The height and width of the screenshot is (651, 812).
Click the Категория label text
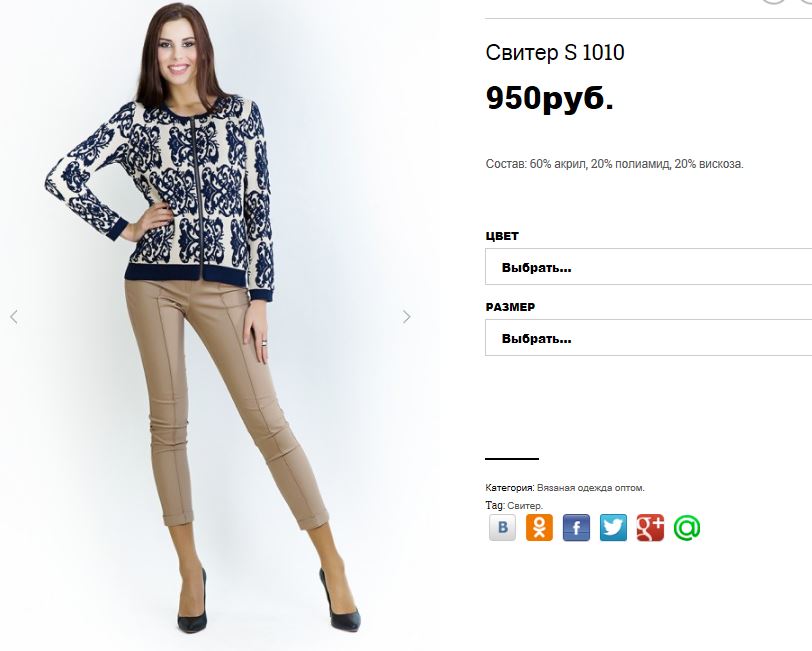(510, 488)
